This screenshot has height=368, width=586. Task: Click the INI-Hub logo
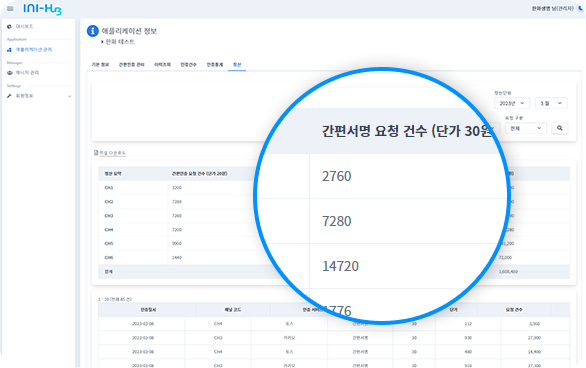[x=42, y=9]
